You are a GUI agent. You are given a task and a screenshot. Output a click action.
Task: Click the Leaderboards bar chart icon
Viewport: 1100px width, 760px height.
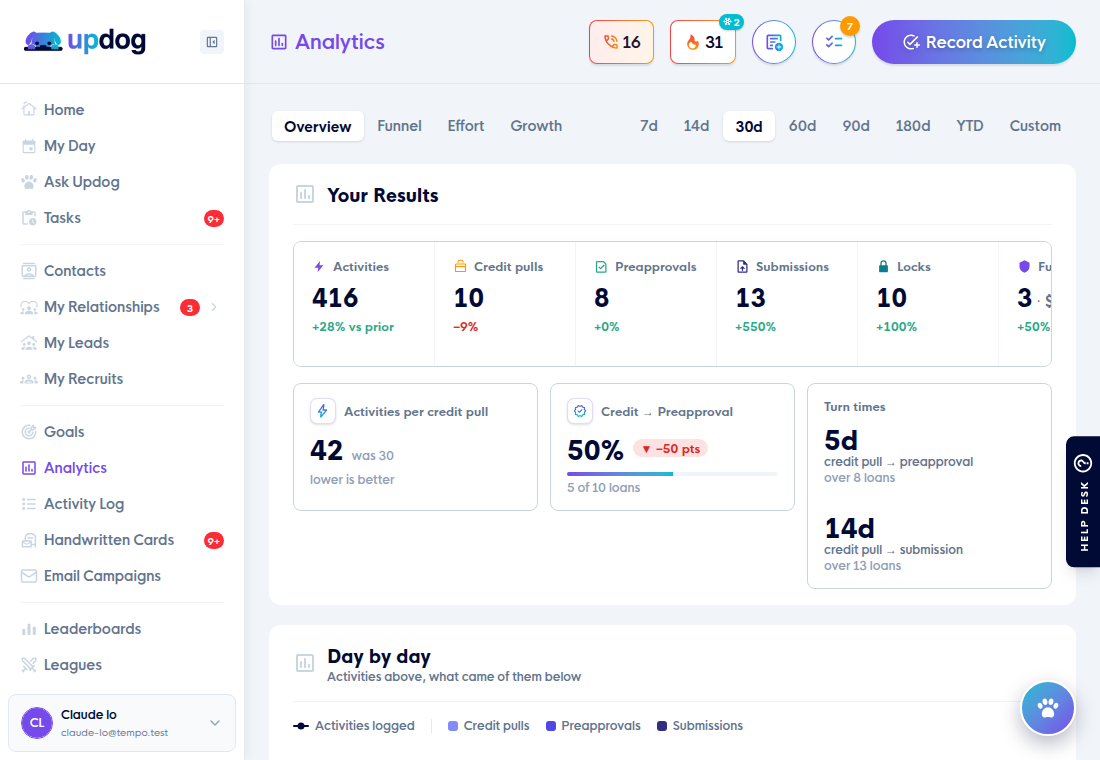[x=29, y=629]
